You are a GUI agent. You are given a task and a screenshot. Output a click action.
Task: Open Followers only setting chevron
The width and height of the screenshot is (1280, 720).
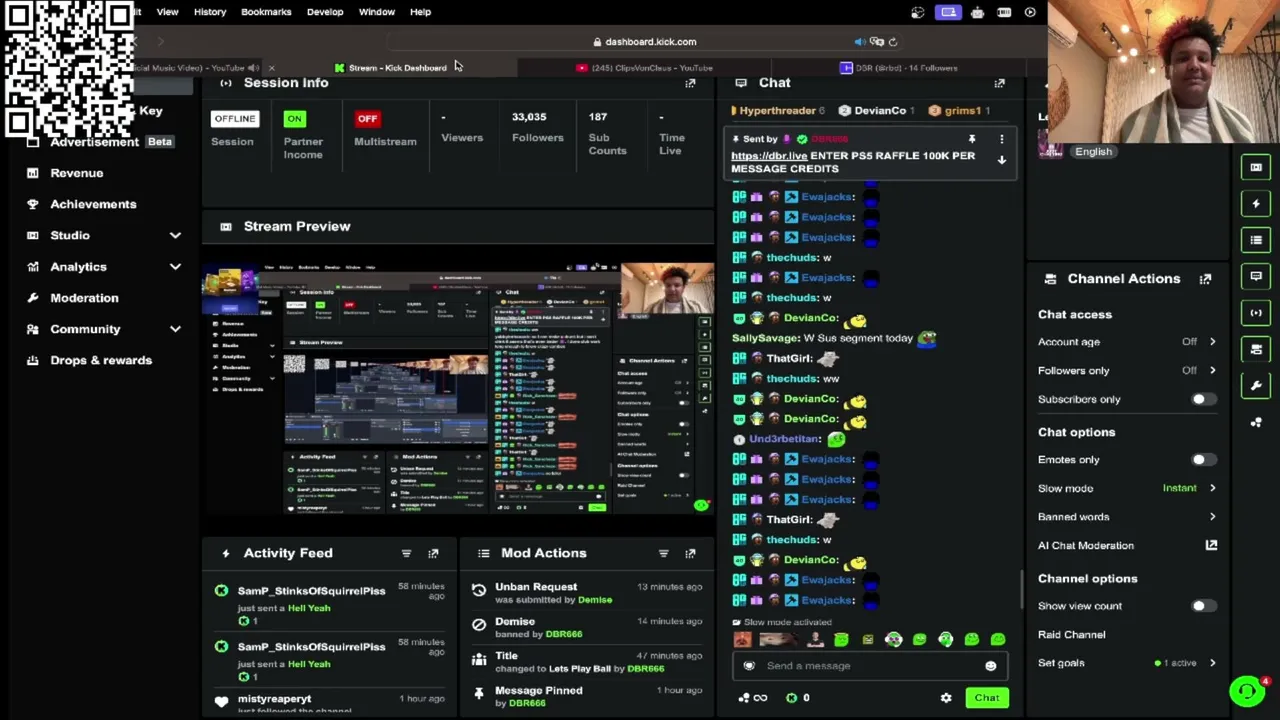click(1212, 371)
